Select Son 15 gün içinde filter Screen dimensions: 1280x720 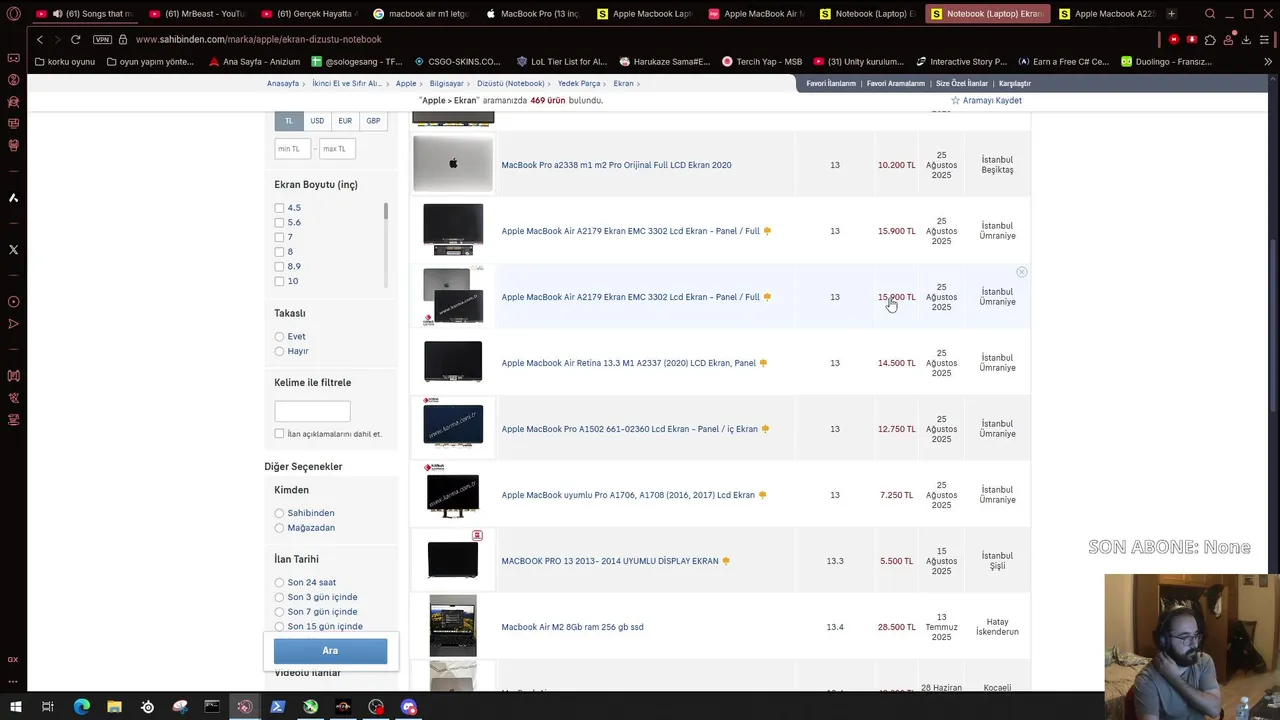(x=279, y=626)
